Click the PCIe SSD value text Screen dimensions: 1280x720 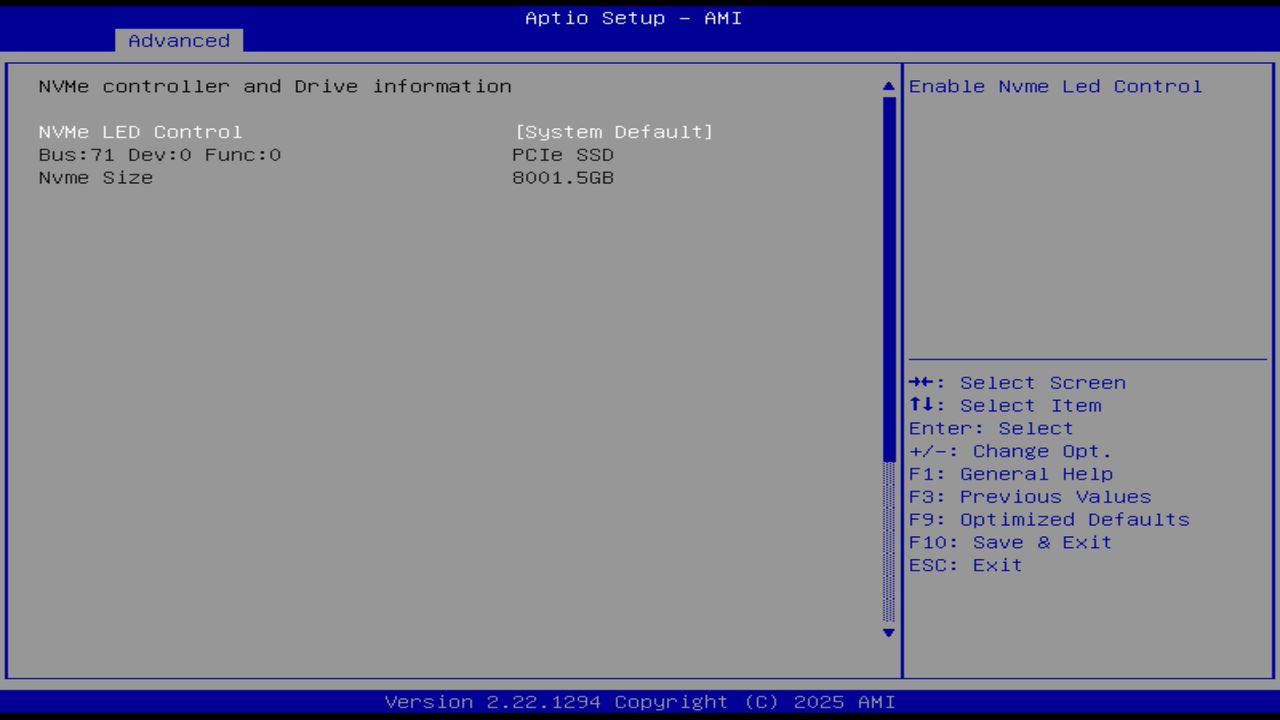(562, 154)
